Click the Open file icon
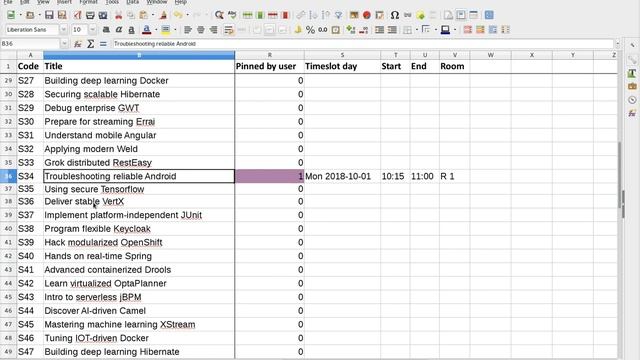The image size is (640, 360). 30,15
